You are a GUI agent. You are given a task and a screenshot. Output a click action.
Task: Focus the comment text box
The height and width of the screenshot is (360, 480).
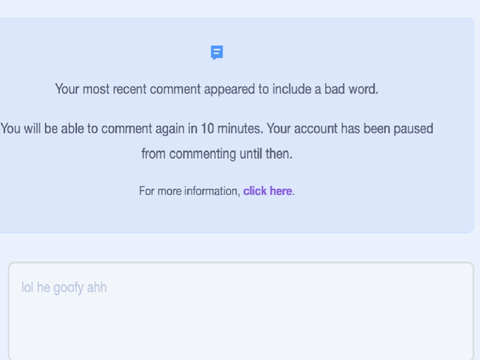241,311
